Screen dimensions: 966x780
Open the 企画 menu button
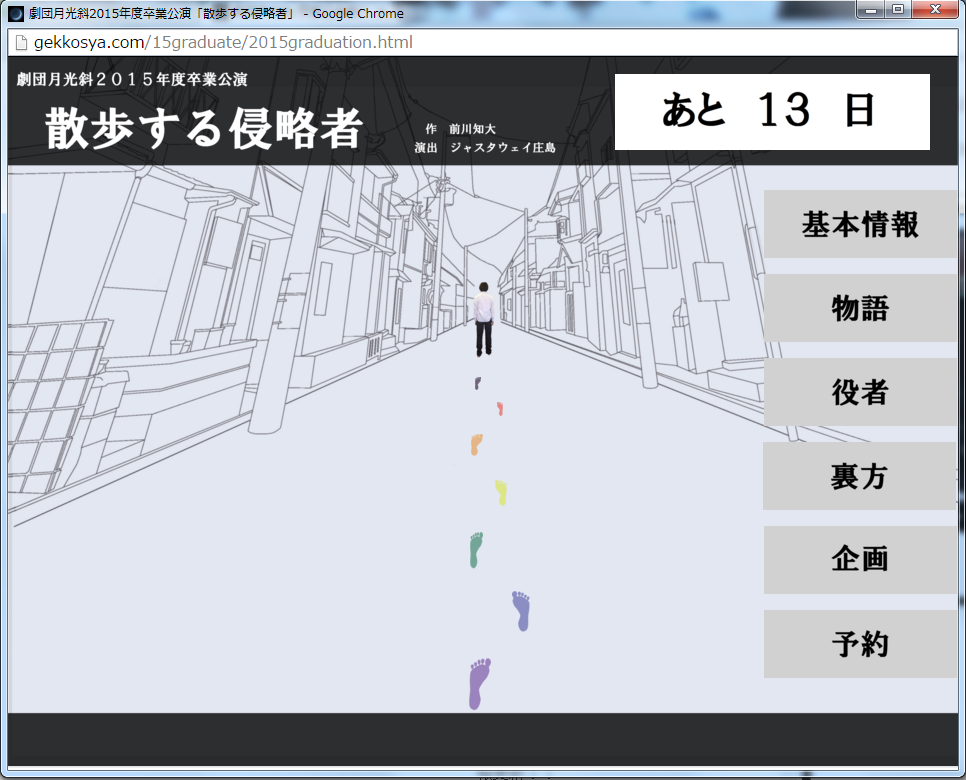(x=860, y=560)
